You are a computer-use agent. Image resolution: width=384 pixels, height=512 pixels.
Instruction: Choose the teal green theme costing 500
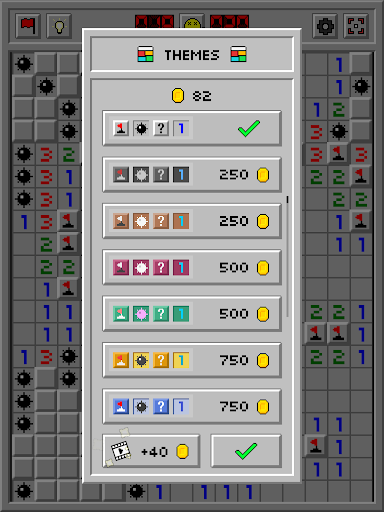[192, 314]
